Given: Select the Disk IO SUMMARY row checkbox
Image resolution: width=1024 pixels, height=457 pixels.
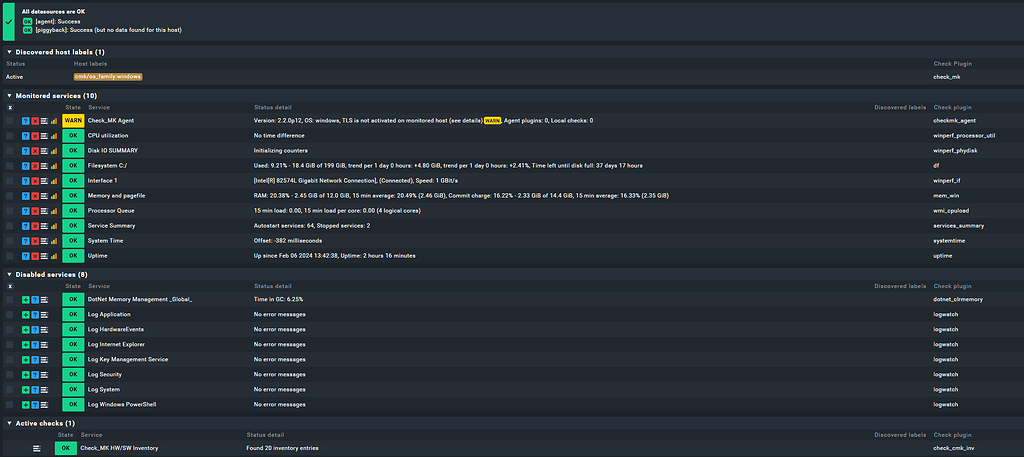Looking at the screenshot, I should 10,150.
